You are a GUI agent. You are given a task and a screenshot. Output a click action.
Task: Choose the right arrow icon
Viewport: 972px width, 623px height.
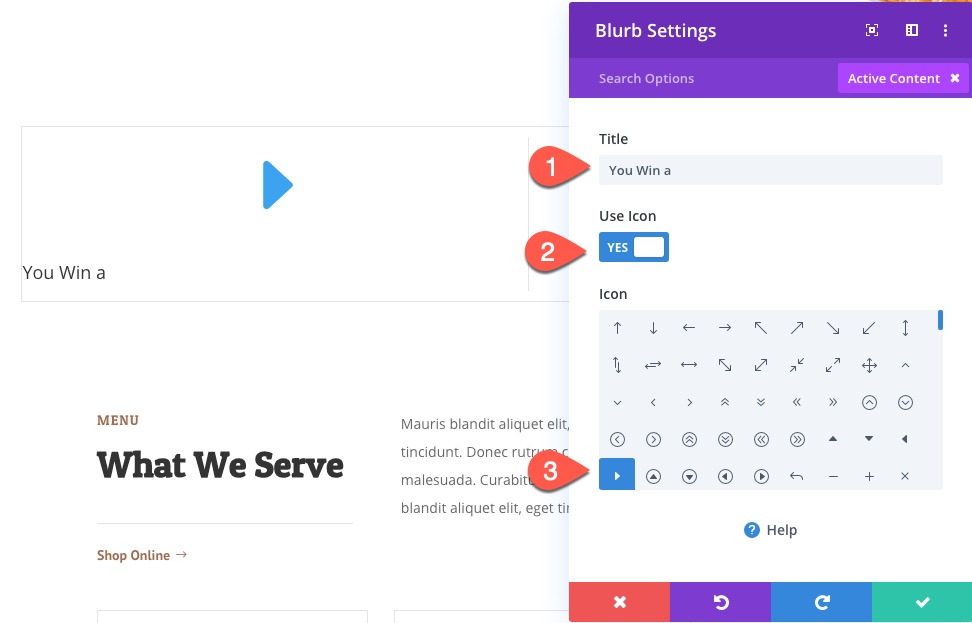(725, 328)
